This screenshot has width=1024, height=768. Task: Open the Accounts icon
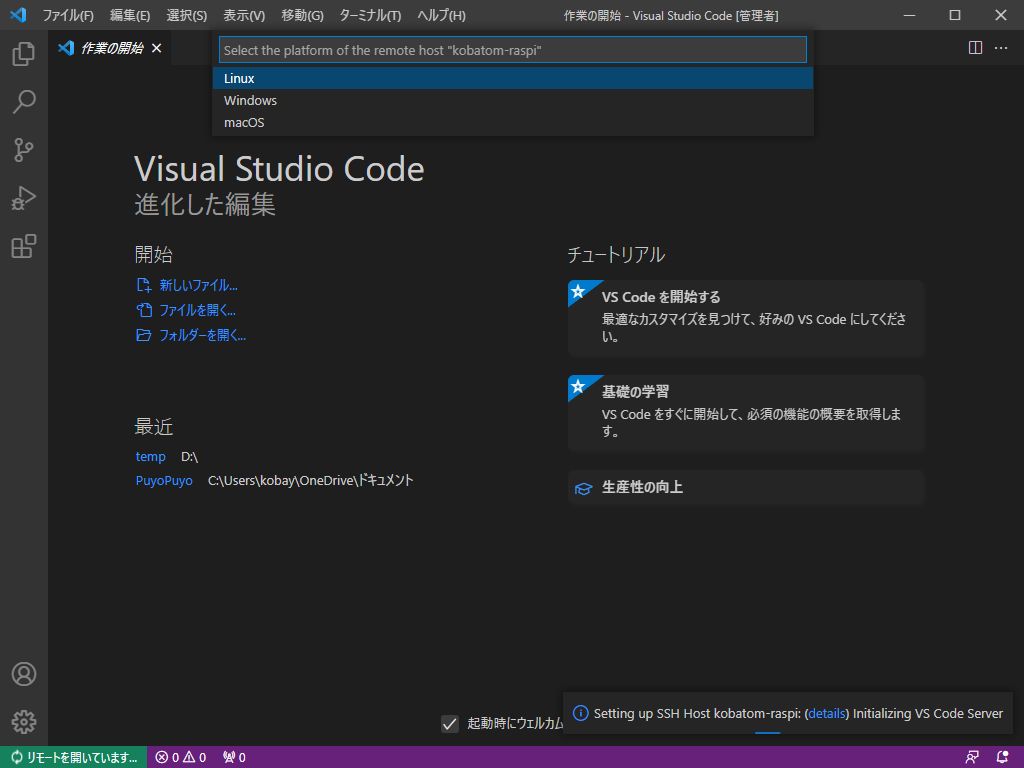coord(23,674)
